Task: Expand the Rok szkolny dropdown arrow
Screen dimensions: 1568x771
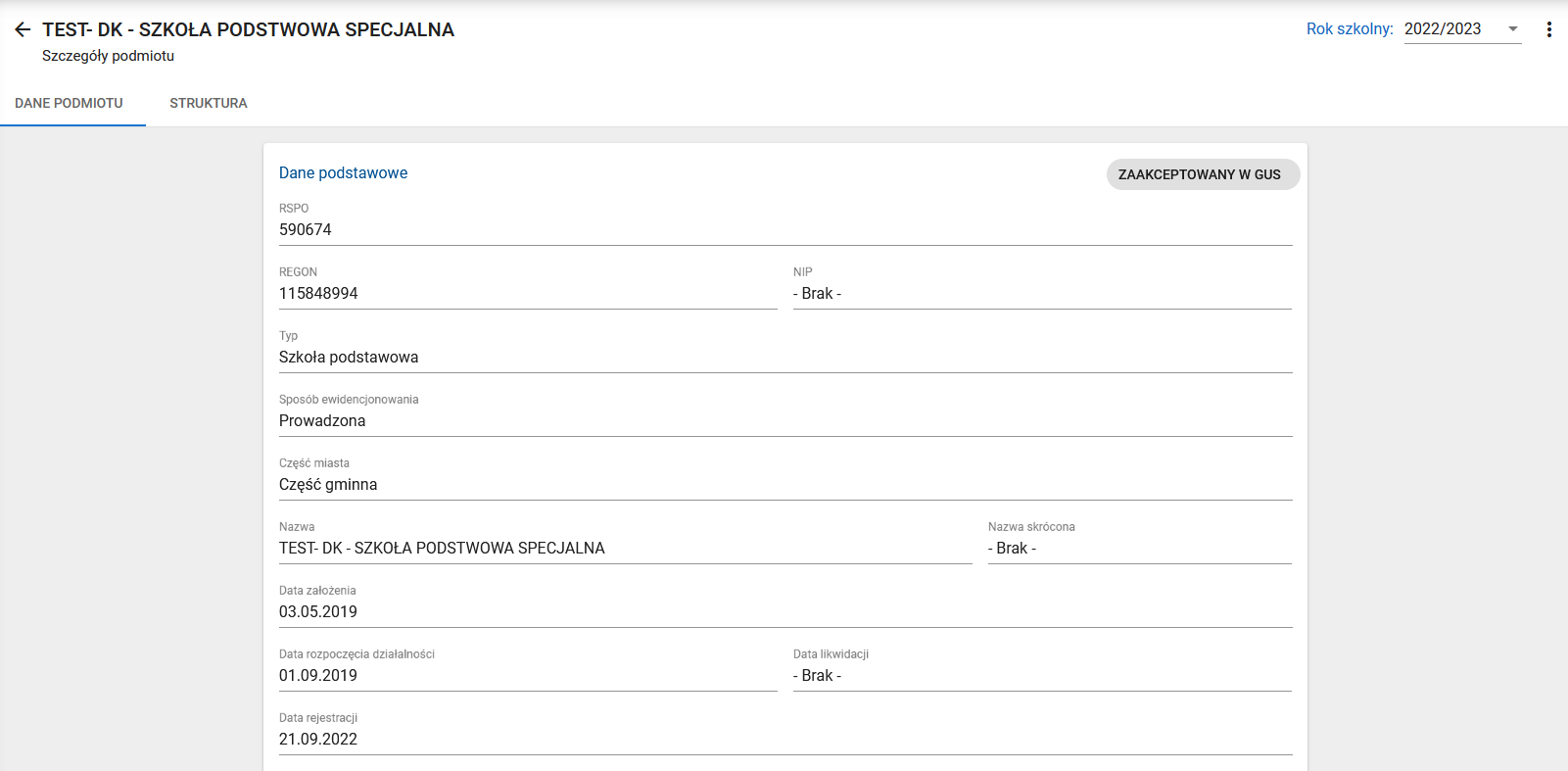Action: pos(1512,29)
